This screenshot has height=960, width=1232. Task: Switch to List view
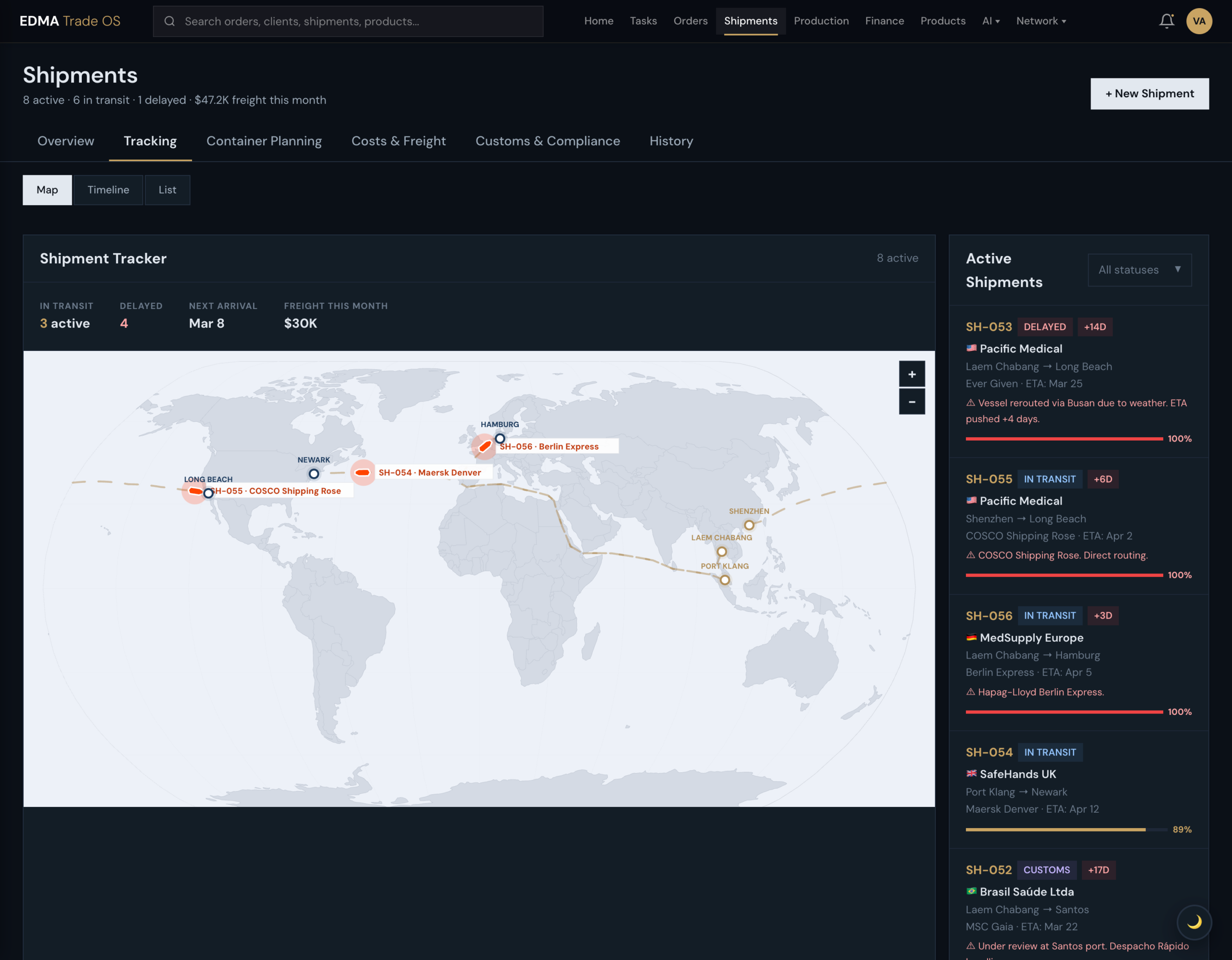pos(167,190)
